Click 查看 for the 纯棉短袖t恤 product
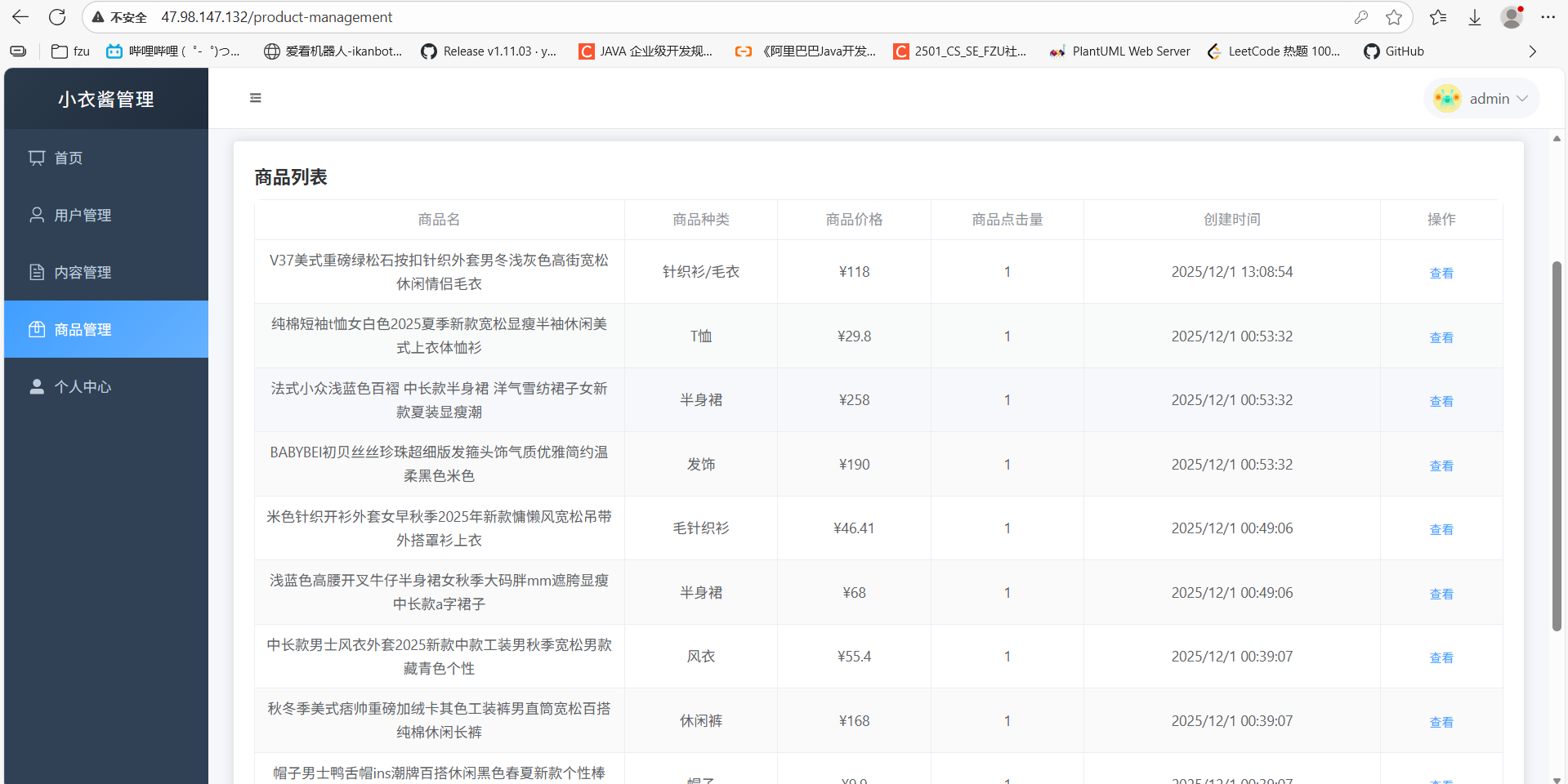Viewport: 1568px width, 784px height. coord(1441,337)
